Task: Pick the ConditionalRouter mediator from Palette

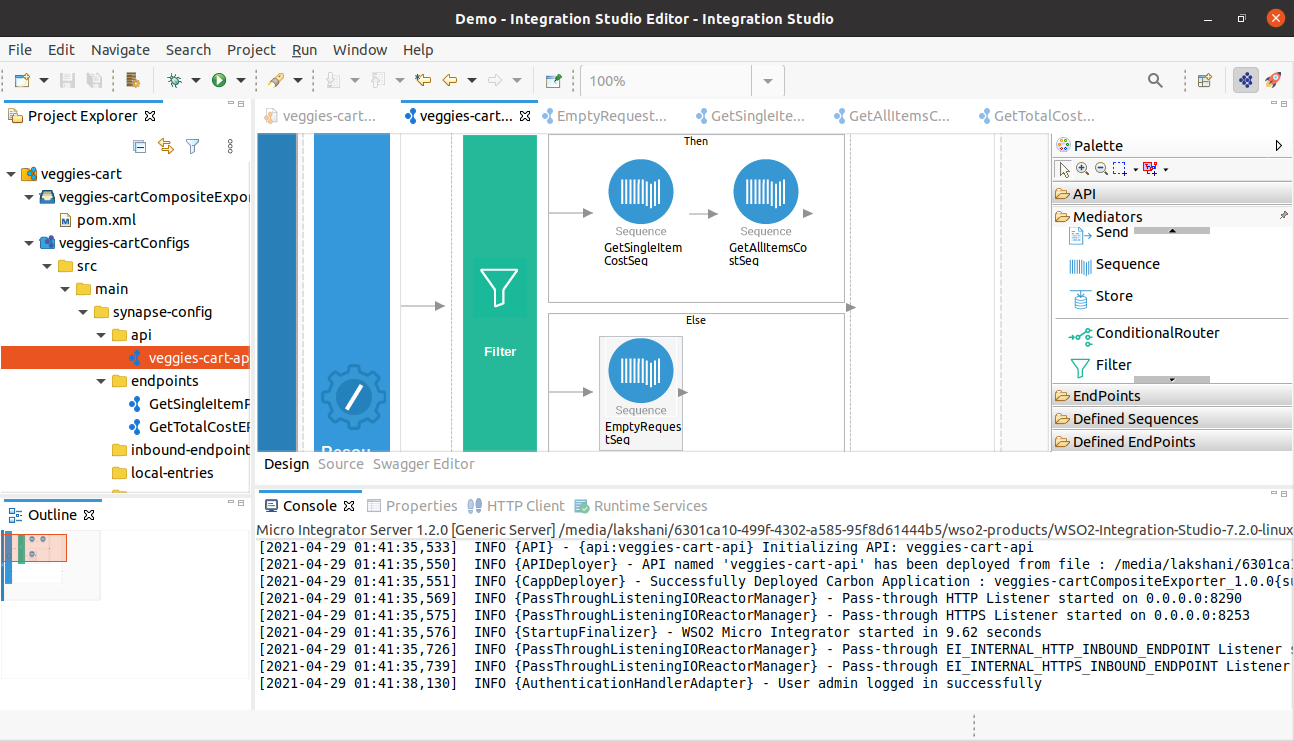Action: [1144, 334]
